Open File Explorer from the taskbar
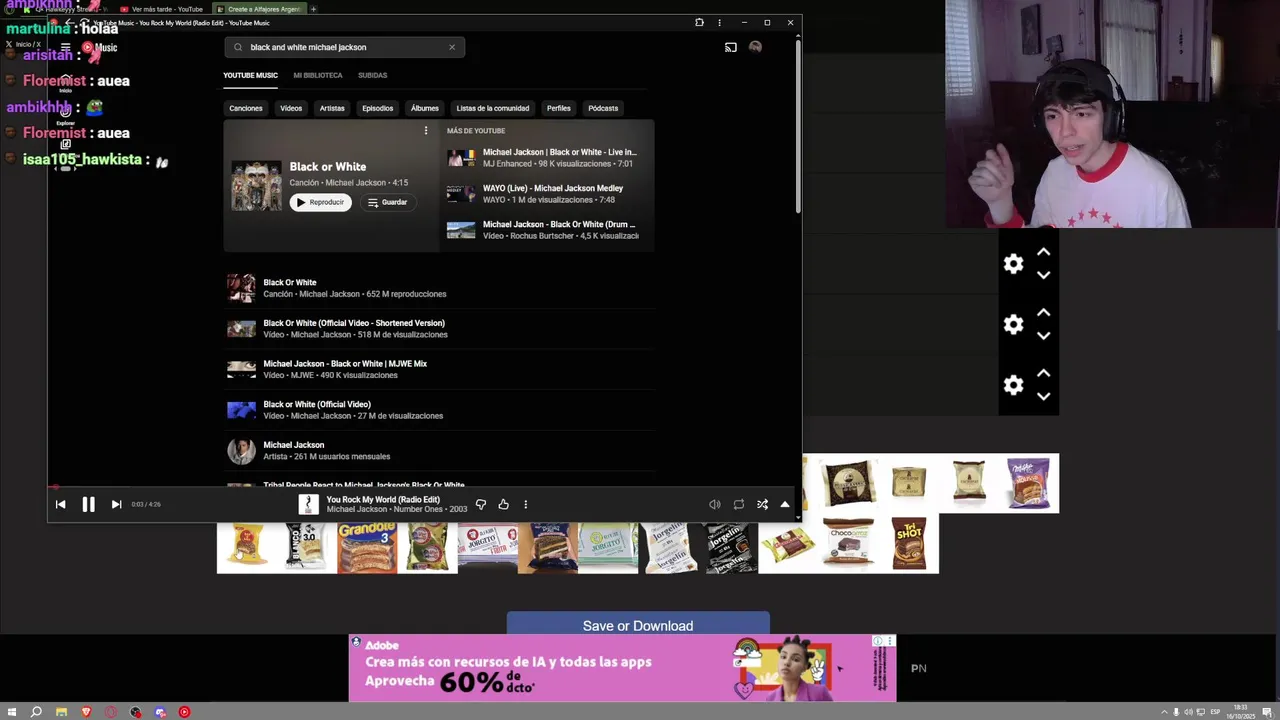The image size is (1280, 720). click(x=61, y=712)
